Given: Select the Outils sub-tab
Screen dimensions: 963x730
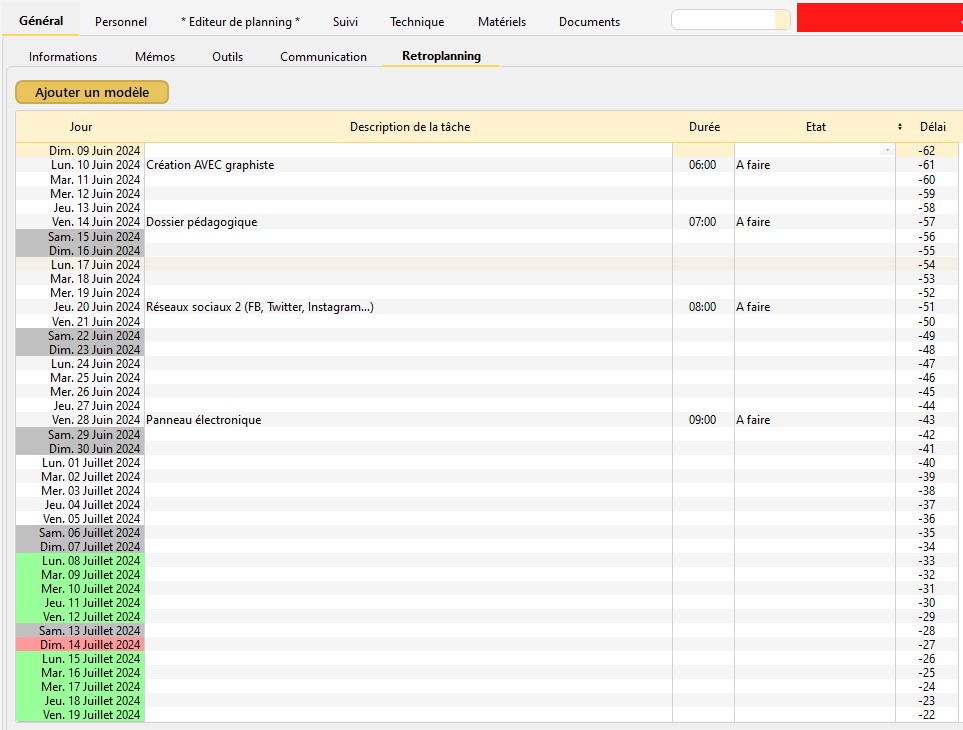Looking at the screenshot, I should pos(227,57).
